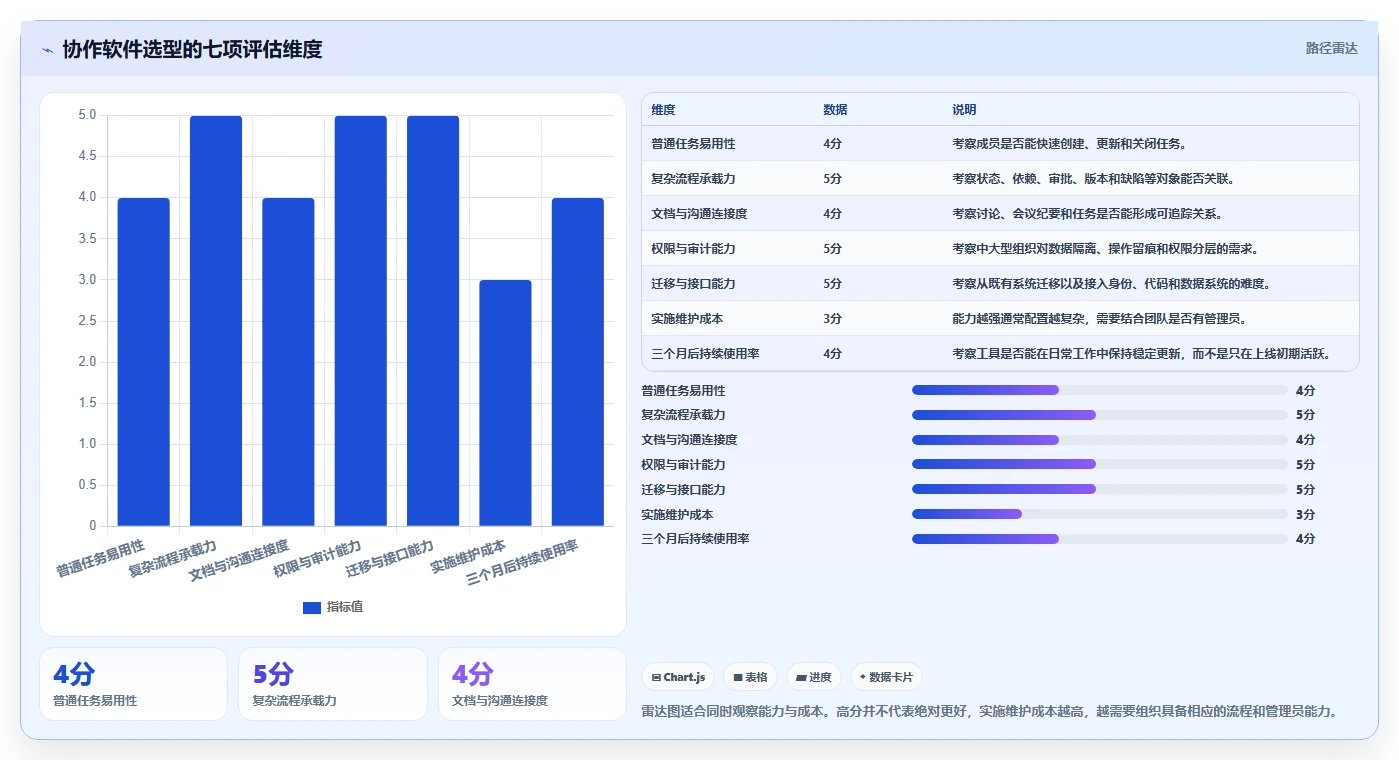Click the 迁移与接口能力 bar in the chart
The image size is (1399, 760).
[x=433, y=321]
